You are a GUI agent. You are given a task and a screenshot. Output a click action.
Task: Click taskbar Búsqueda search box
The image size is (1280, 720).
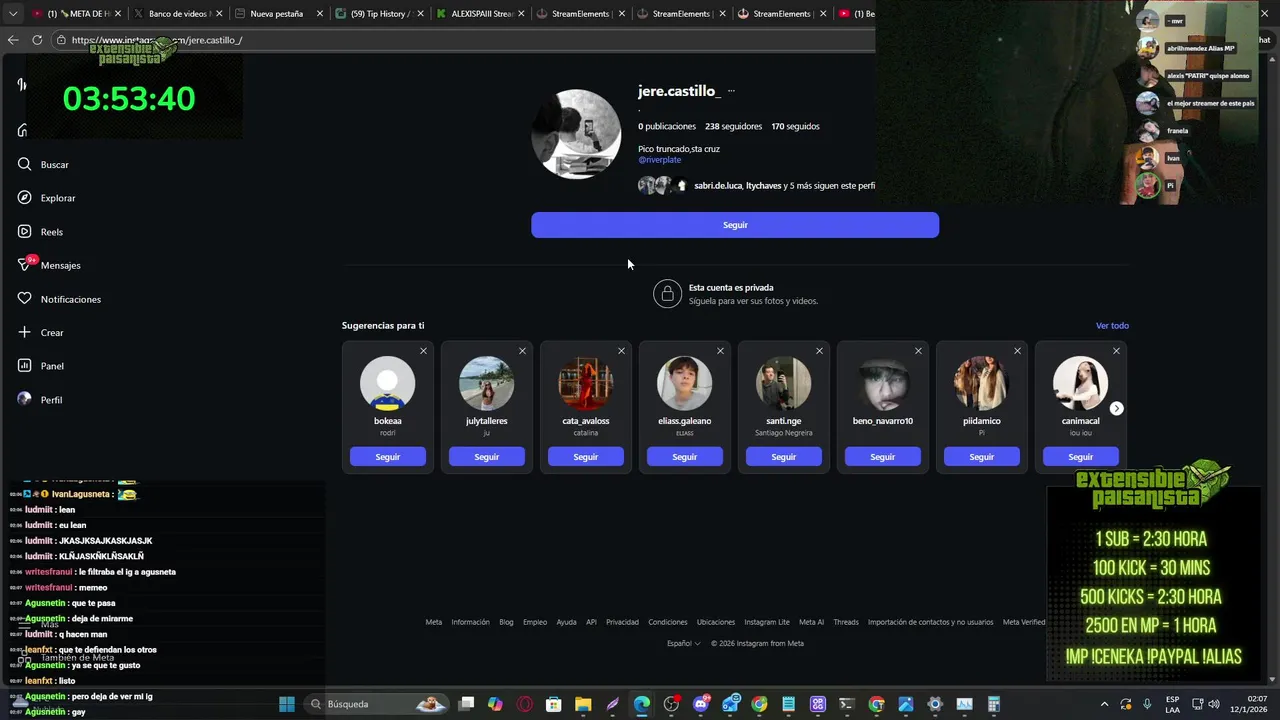tap(376, 704)
